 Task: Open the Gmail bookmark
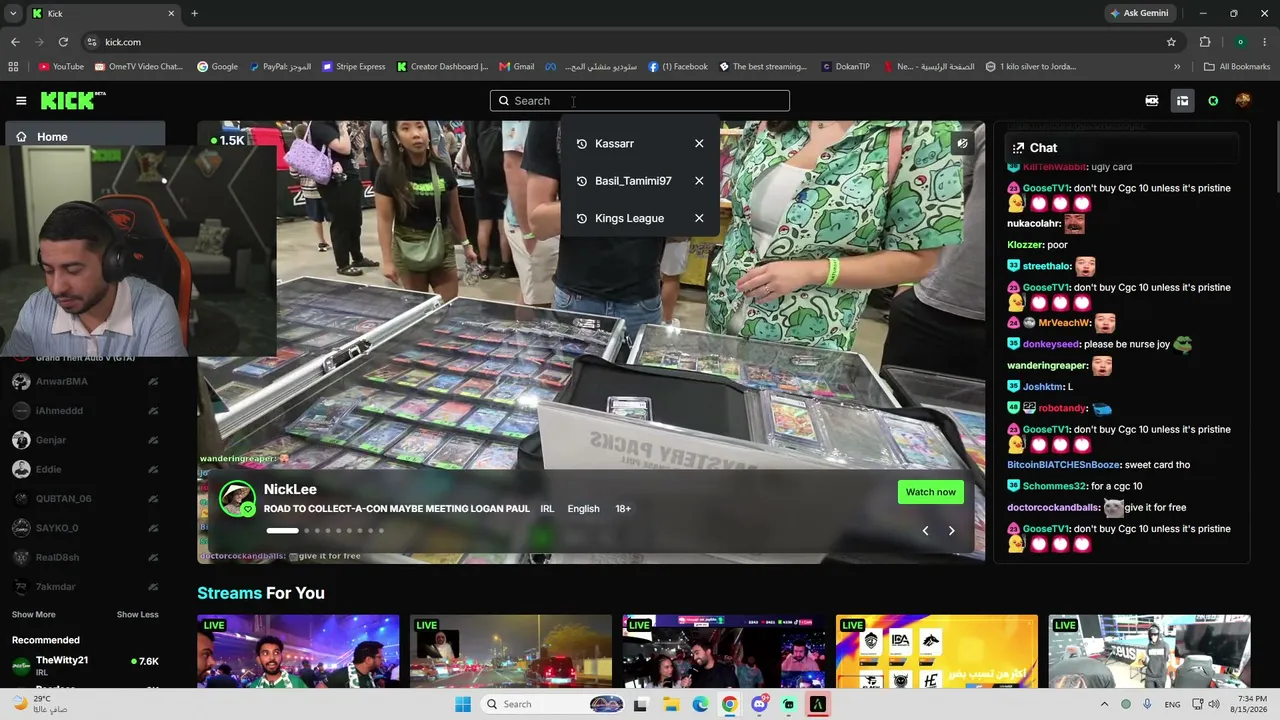[x=517, y=67]
